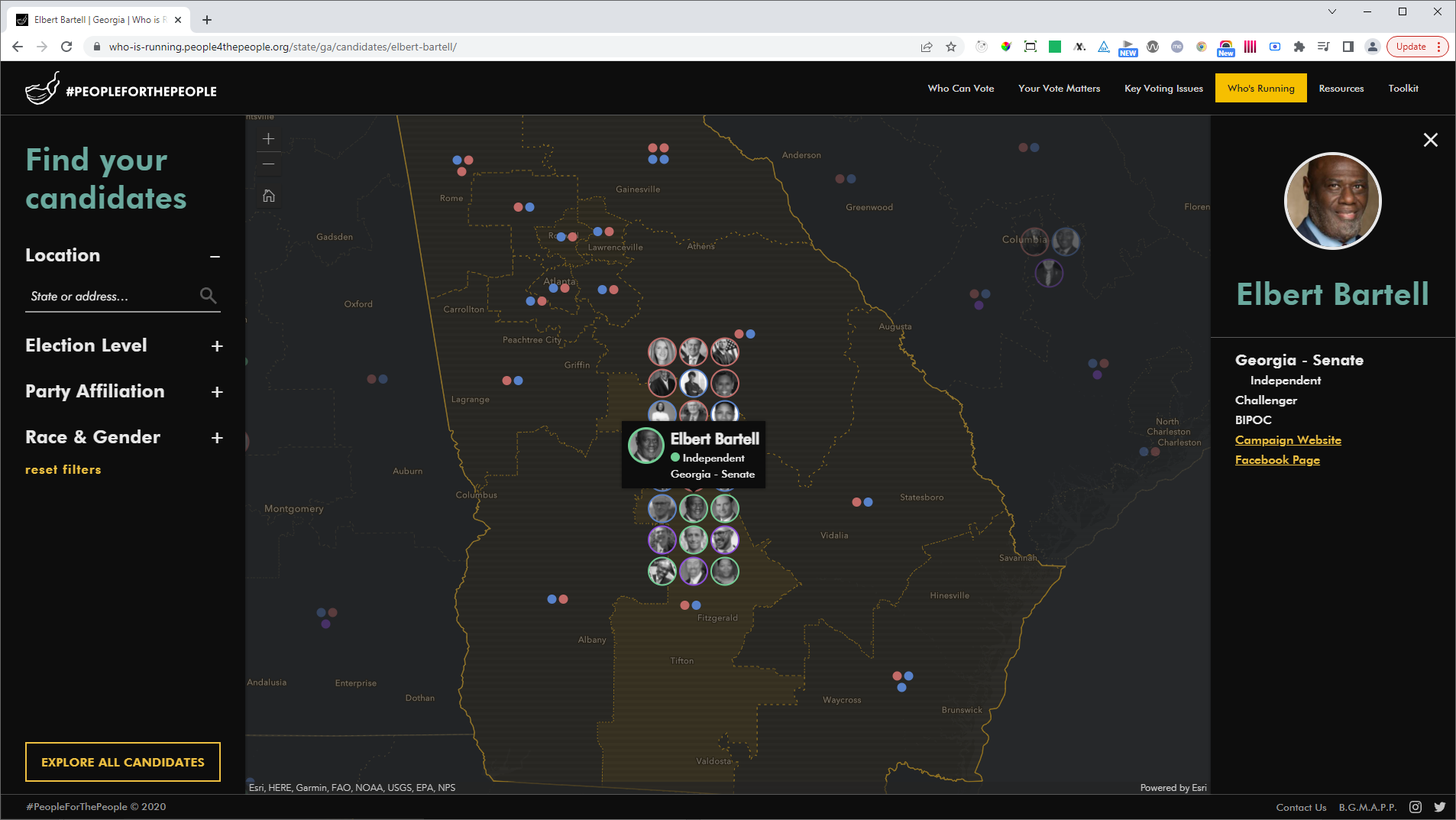The height and width of the screenshot is (820, 1456).
Task: Reload the browser page
Action: (66, 47)
